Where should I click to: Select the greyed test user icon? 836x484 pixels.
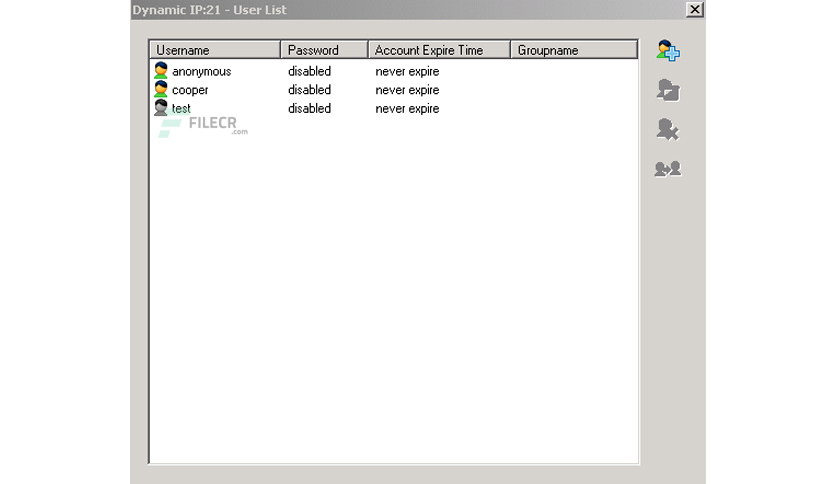[x=160, y=108]
